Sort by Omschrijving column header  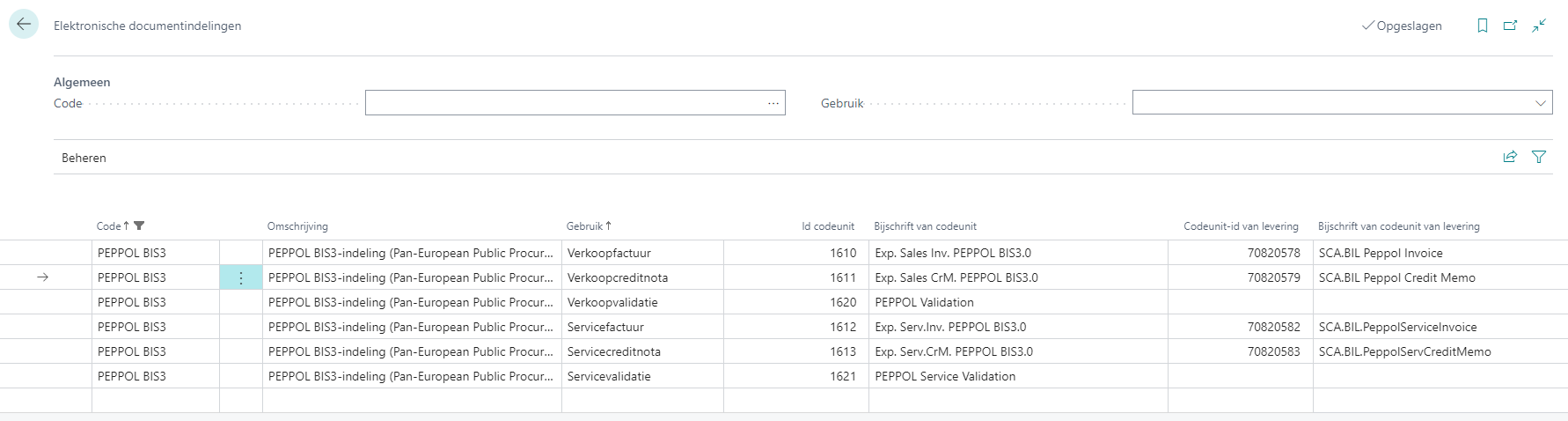(297, 226)
